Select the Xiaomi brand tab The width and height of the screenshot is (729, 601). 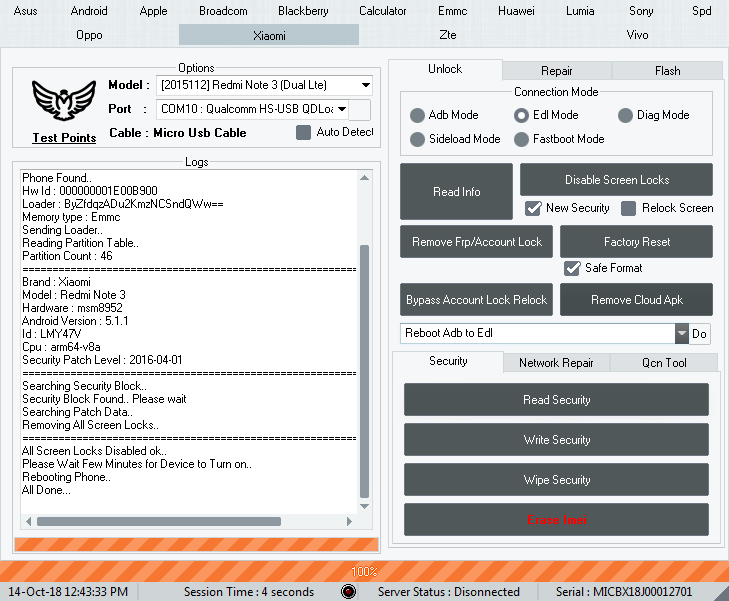pyautogui.click(x=269, y=35)
